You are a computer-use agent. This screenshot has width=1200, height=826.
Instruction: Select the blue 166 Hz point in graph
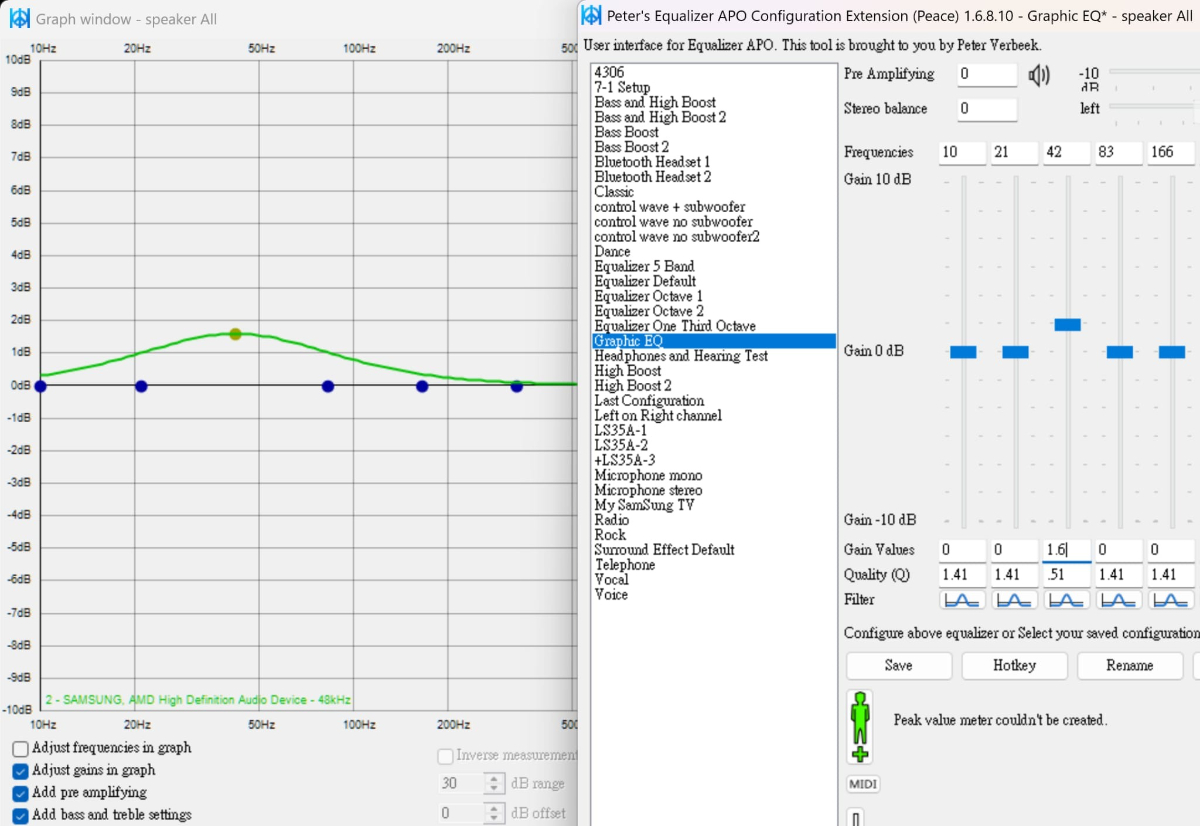click(x=422, y=386)
